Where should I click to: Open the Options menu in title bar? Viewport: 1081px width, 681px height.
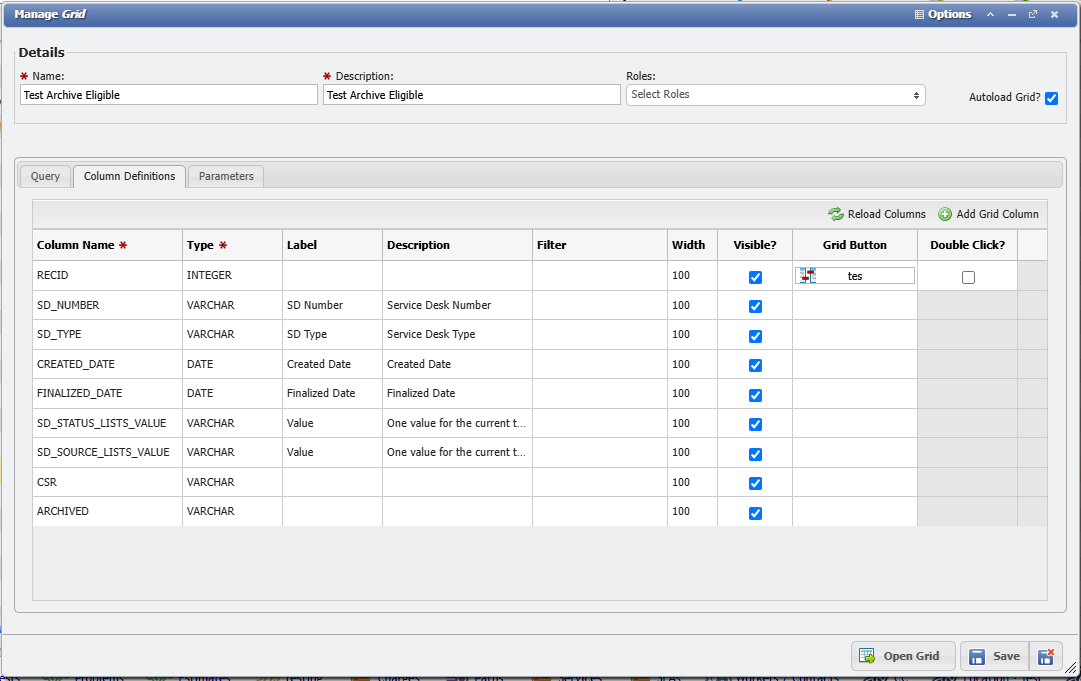point(942,15)
